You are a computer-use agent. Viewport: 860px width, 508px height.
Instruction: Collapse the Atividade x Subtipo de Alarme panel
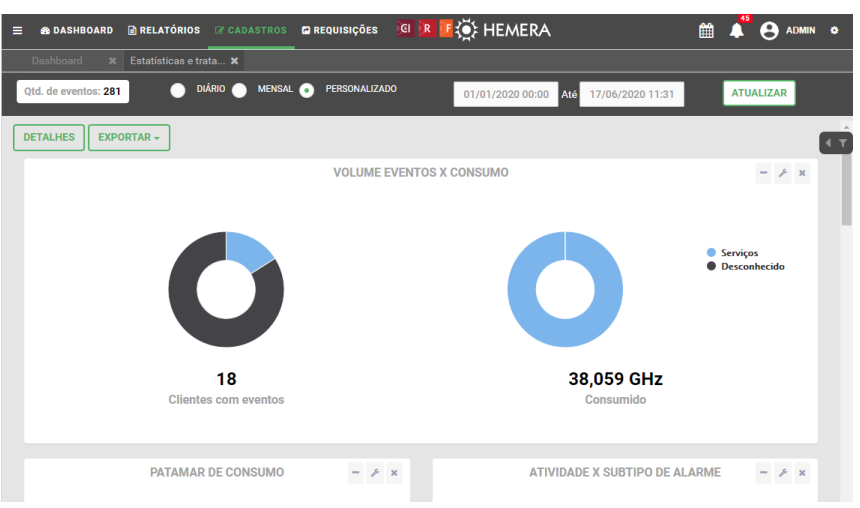pyautogui.click(x=764, y=473)
